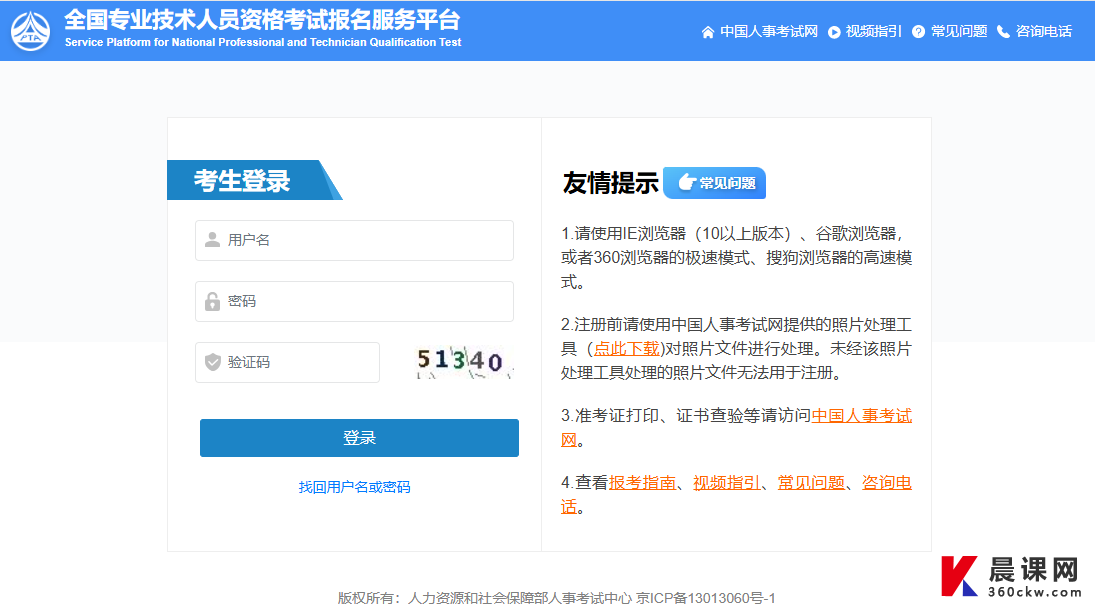Viewport: 1095px width, 615px height.
Task: Click the 京ICP备13013060号-1 footer text
Action: point(705,598)
